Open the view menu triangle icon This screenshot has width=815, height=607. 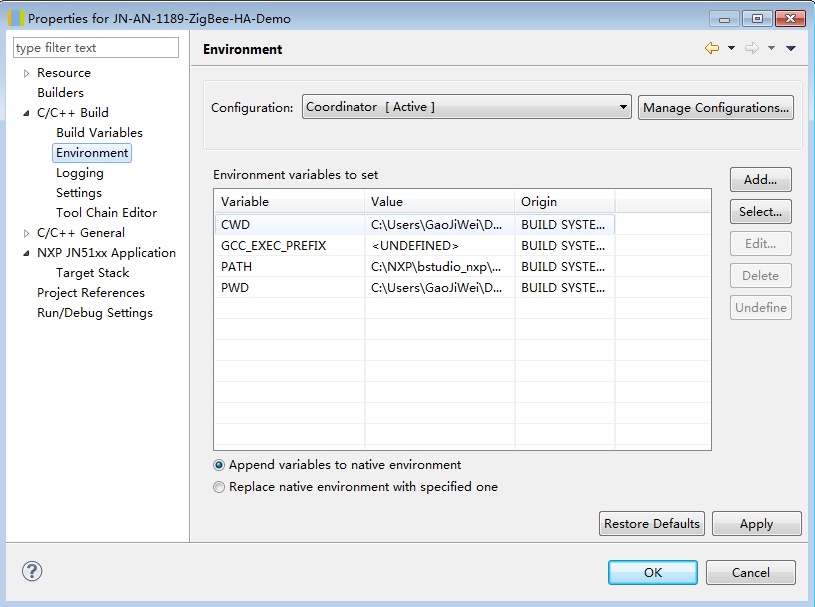click(x=791, y=48)
